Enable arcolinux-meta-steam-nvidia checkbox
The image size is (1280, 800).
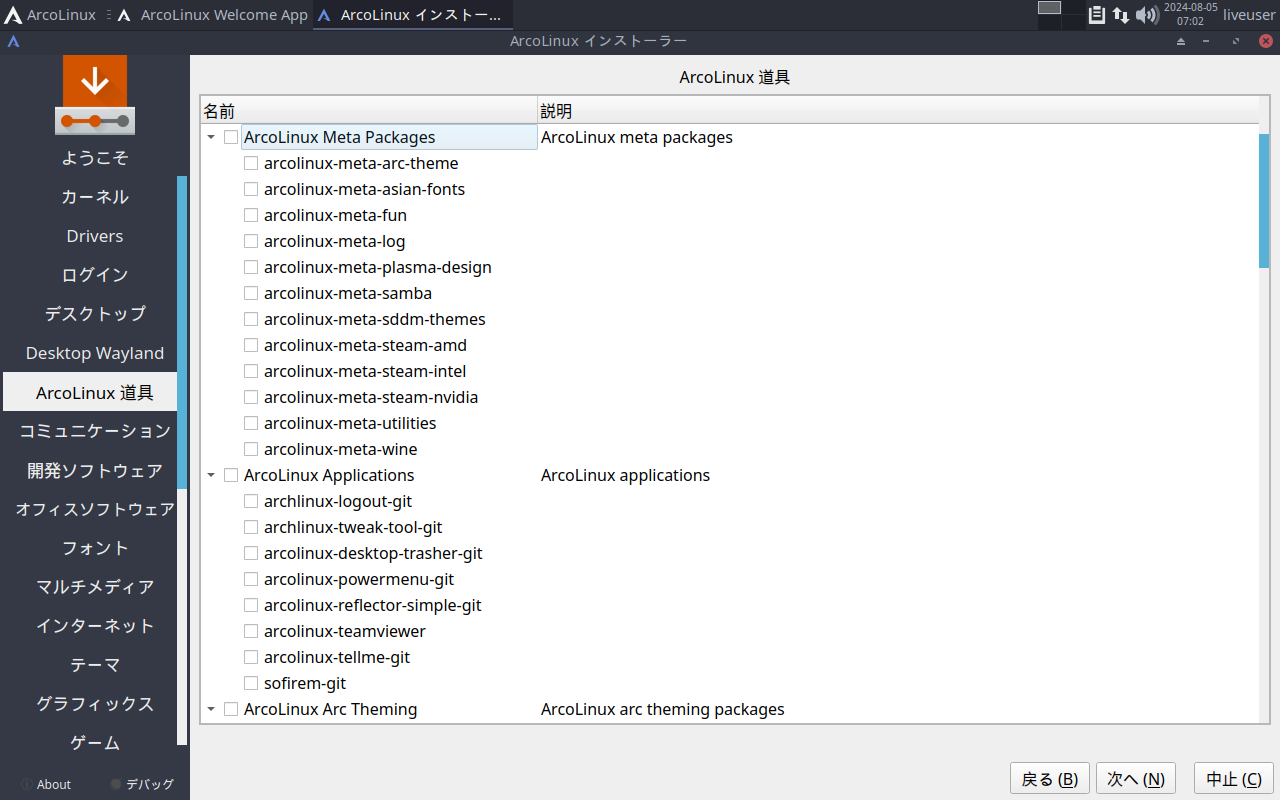tap(251, 397)
